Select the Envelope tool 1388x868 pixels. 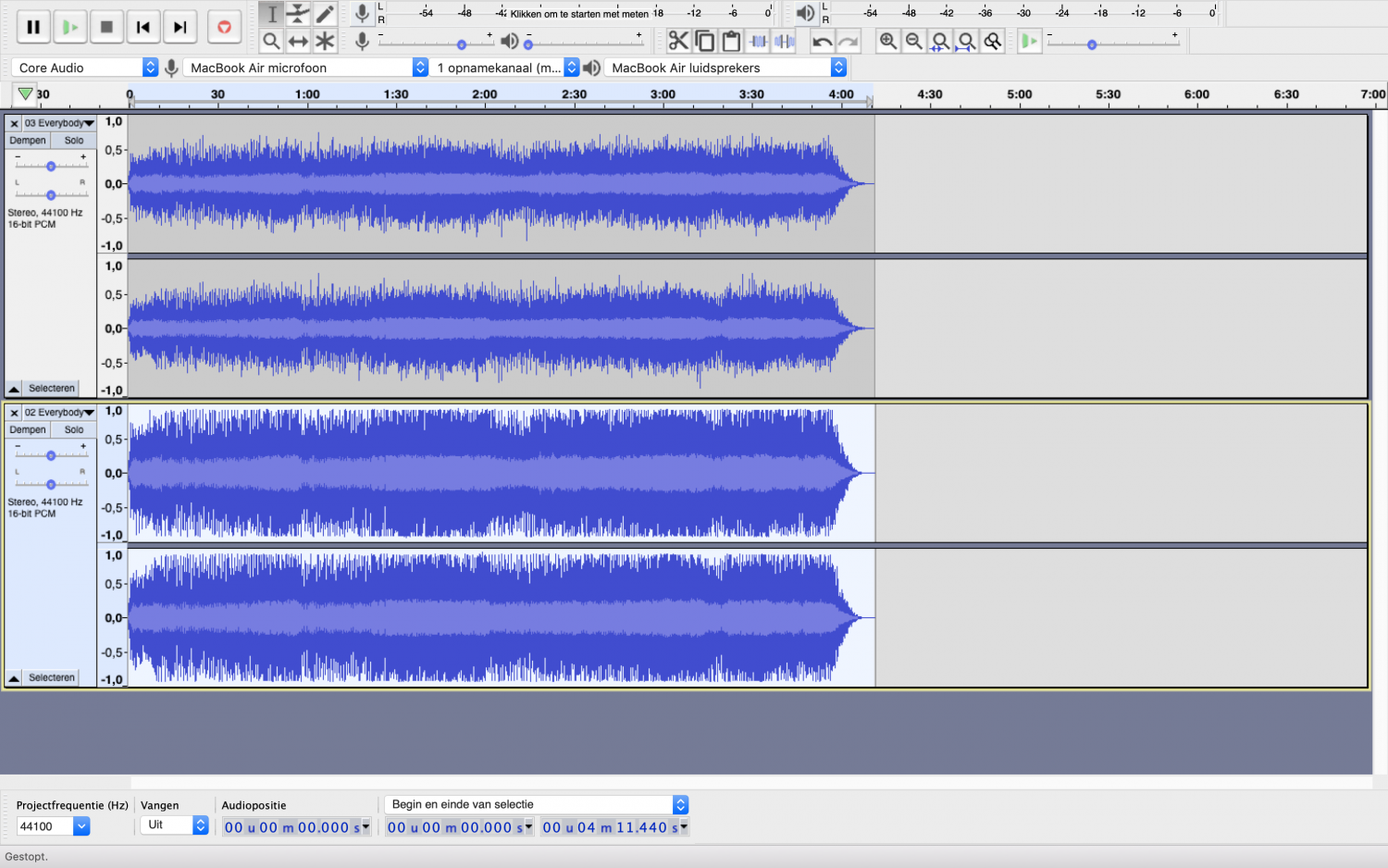pos(298,14)
